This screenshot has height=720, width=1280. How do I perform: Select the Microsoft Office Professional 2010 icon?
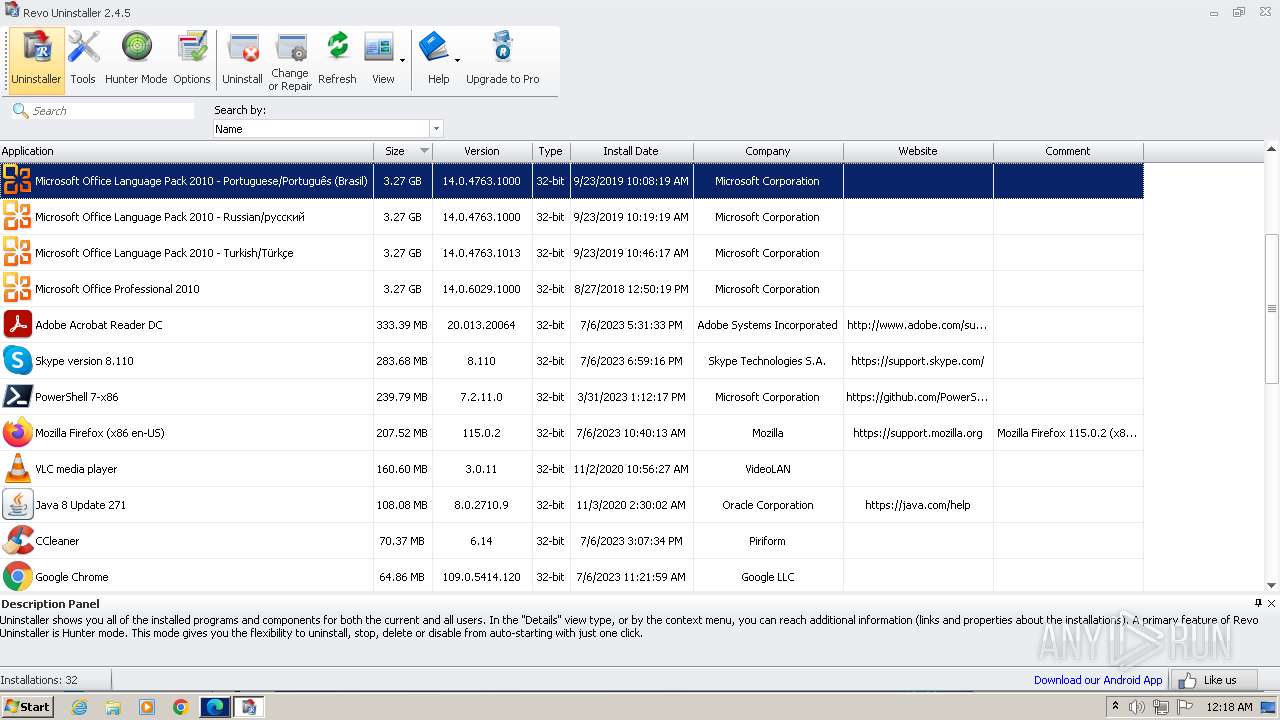coord(17,288)
